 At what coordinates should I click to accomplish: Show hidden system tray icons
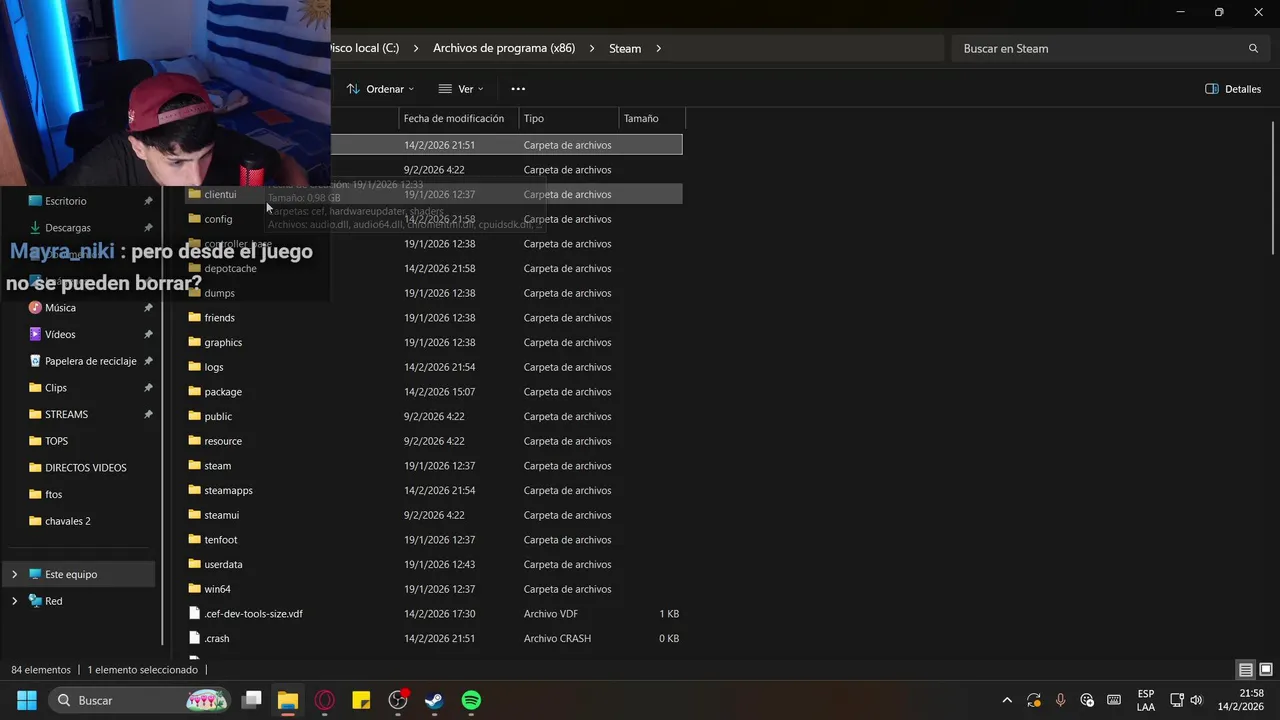point(1007,700)
